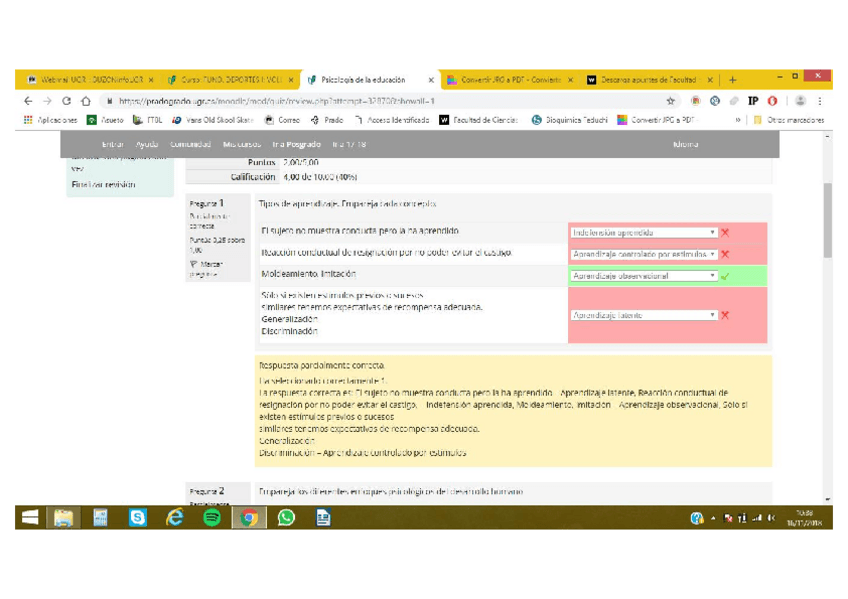Click the 'Finalizar revisión' link
The image size is (848, 599).
(103, 185)
